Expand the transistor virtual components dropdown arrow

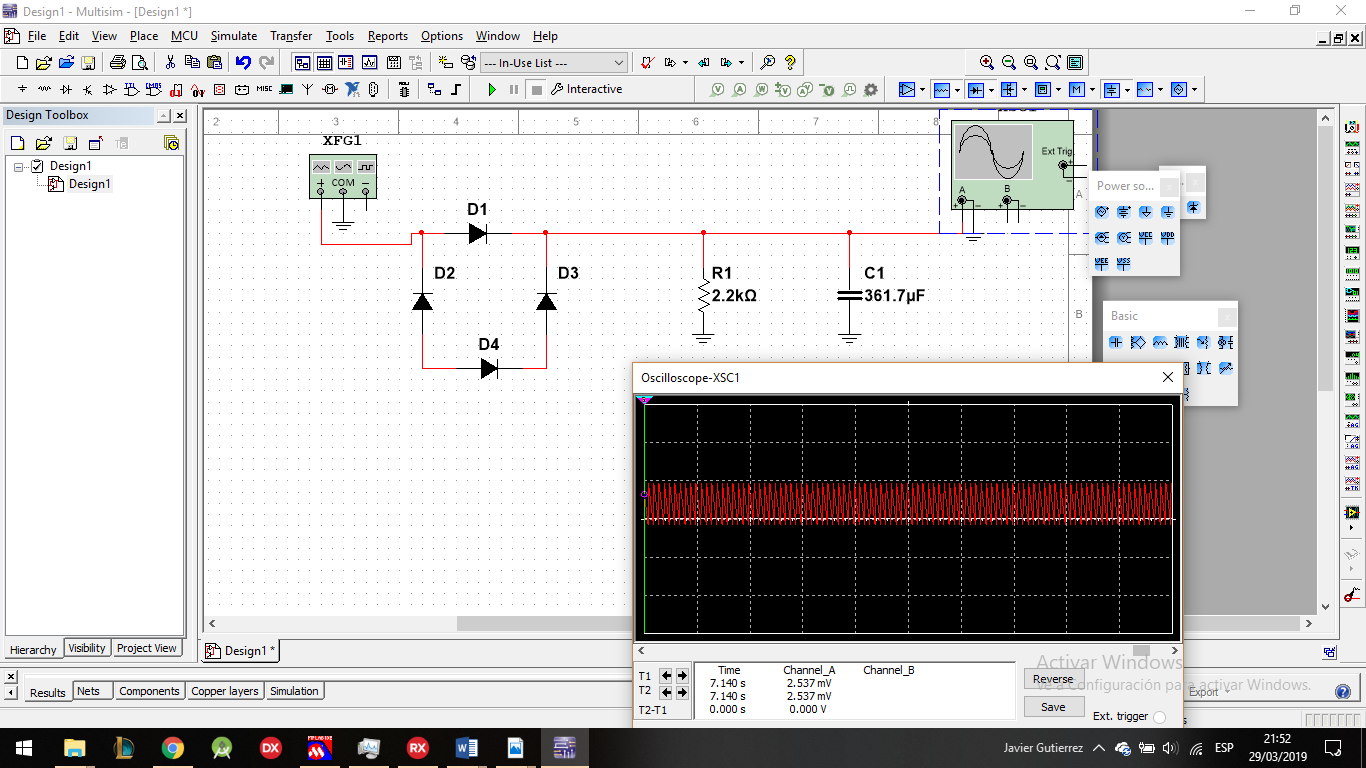click(x=1024, y=89)
